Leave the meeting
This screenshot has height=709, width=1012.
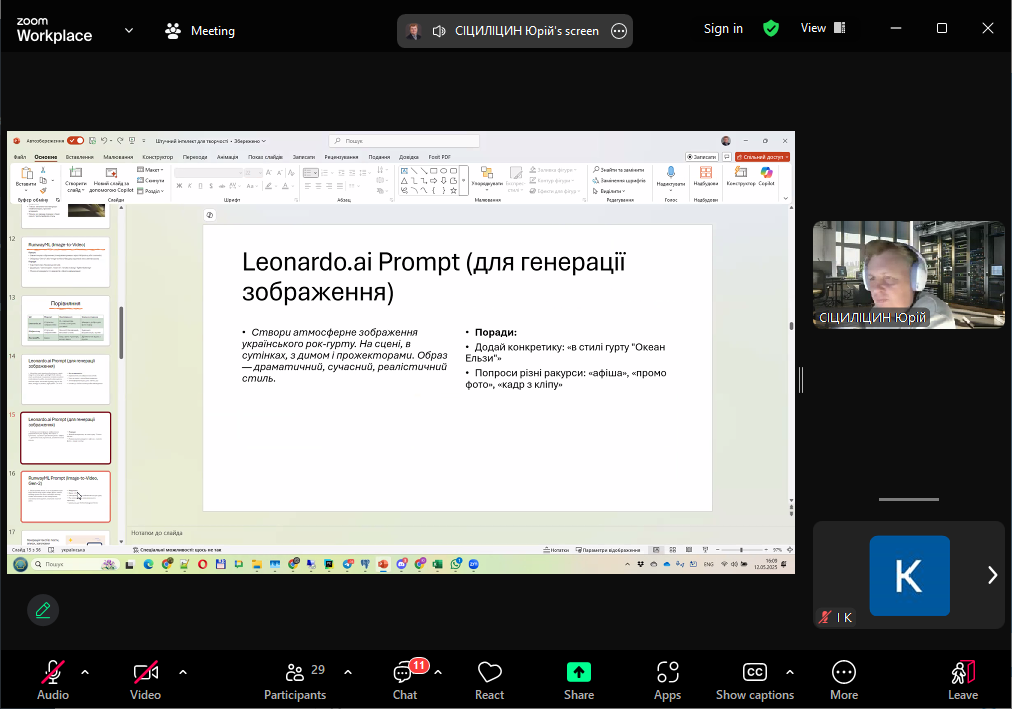[x=962, y=680]
